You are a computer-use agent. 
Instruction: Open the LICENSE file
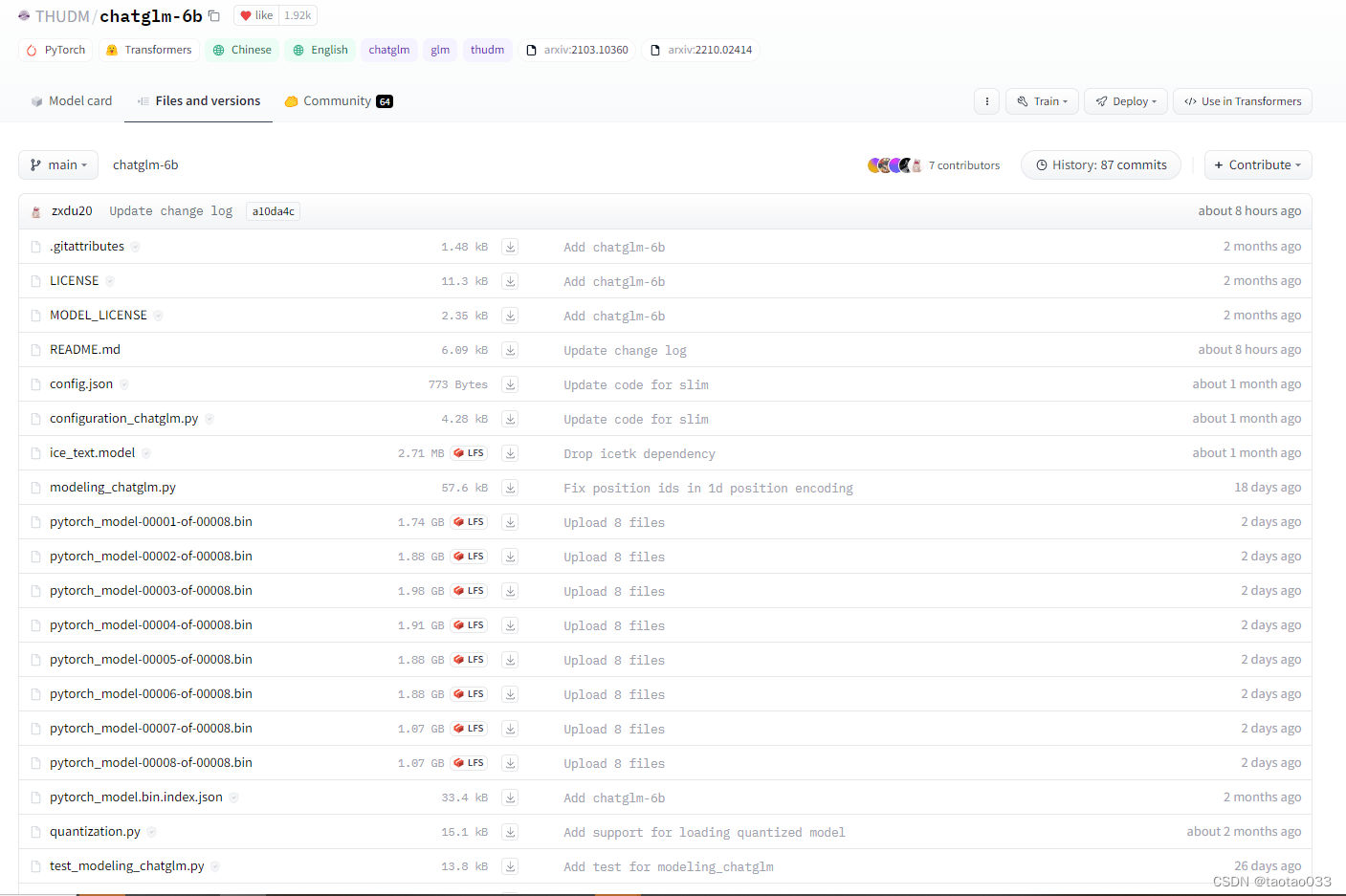tap(75, 280)
